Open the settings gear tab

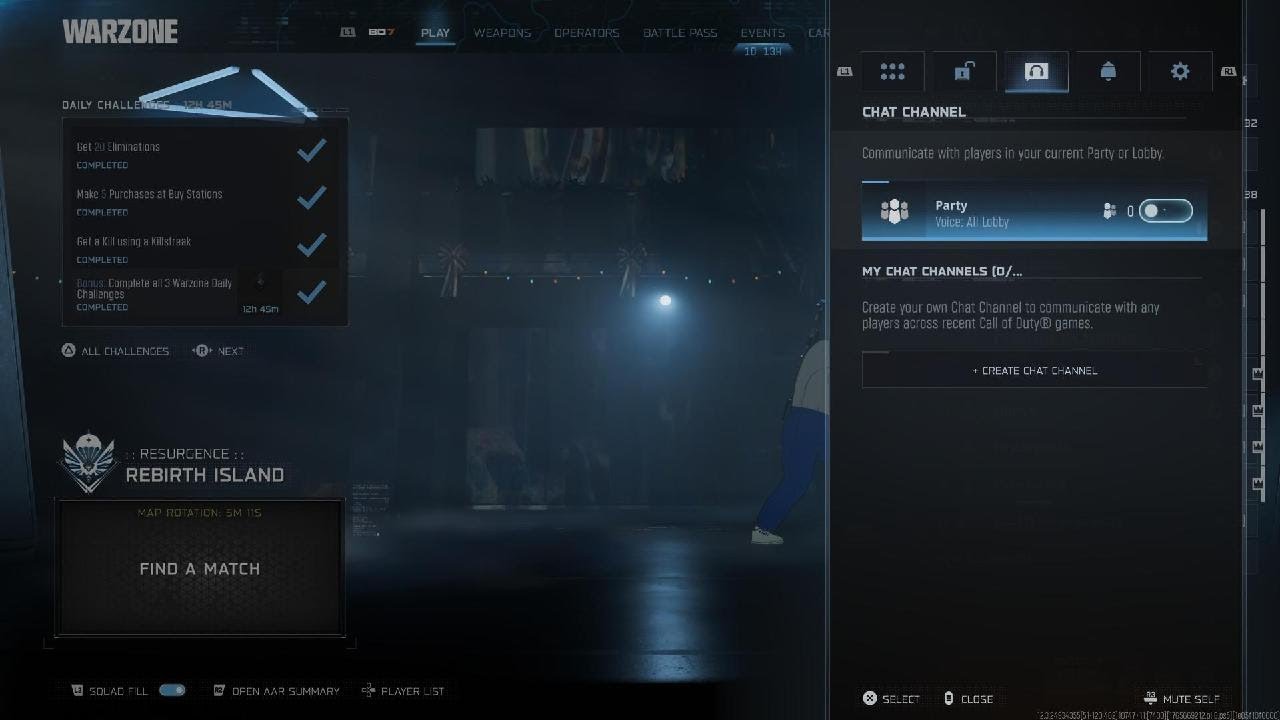click(x=1180, y=72)
